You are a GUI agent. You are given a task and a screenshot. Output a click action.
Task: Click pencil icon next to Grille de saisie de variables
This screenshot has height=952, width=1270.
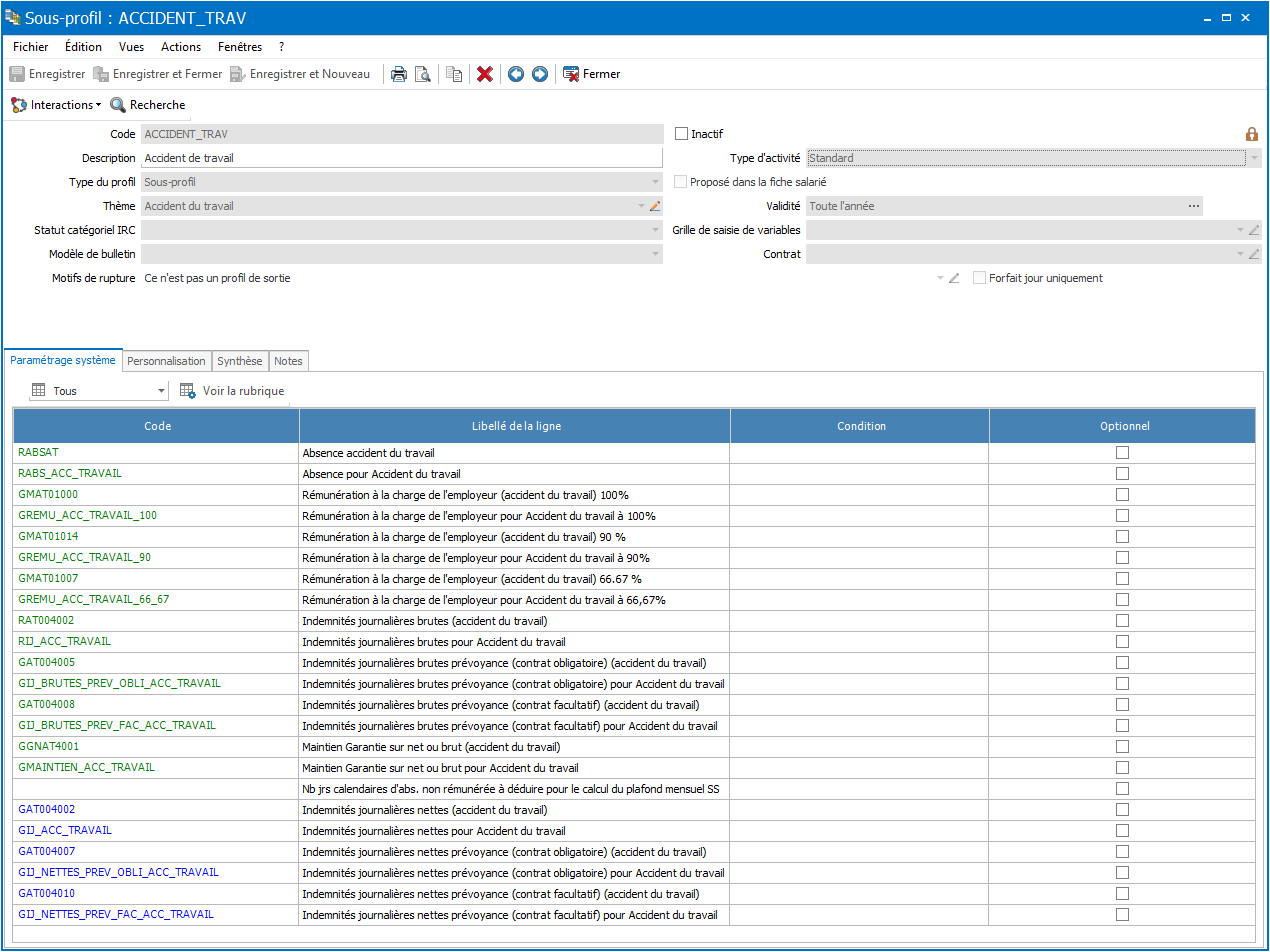pos(1254,230)
